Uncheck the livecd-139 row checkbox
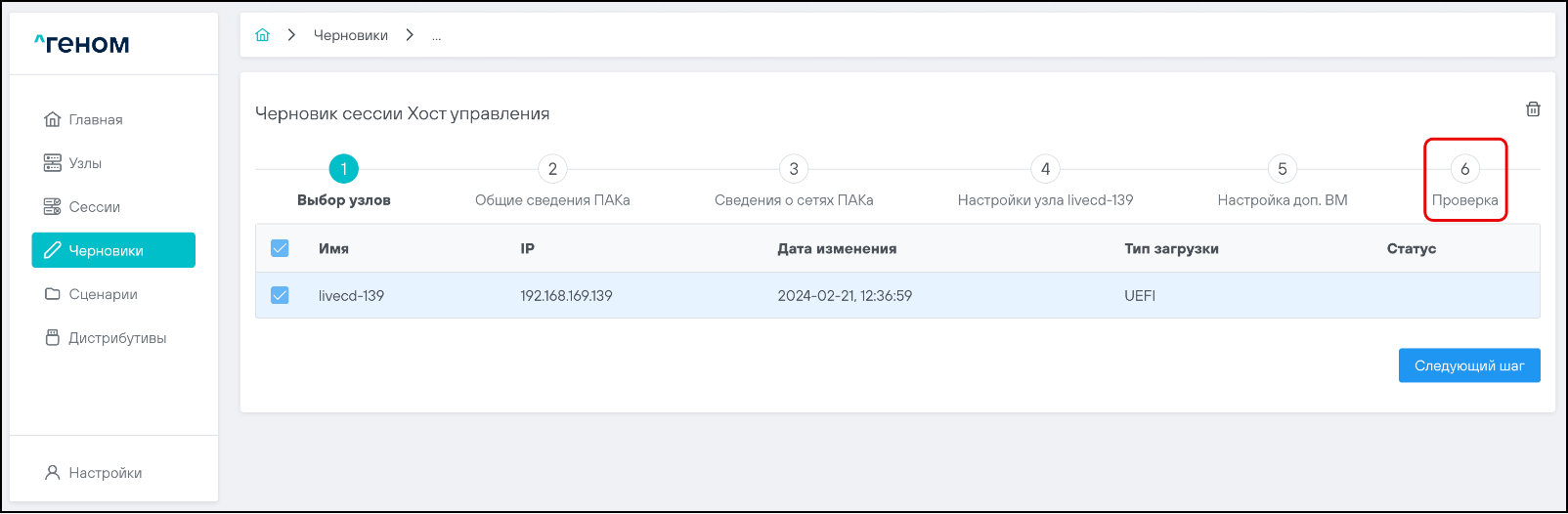This screenshot has height=514, width=1568. [x=280, y=295]
